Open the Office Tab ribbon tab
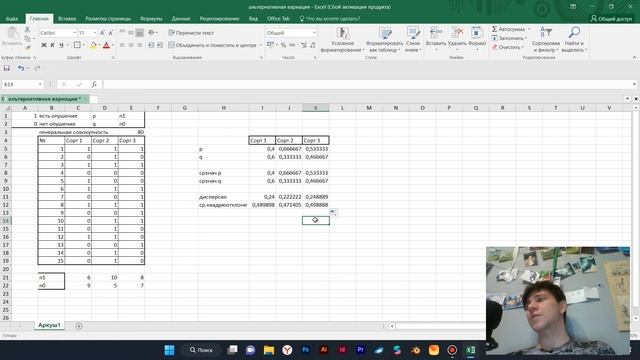 point(278,19)
